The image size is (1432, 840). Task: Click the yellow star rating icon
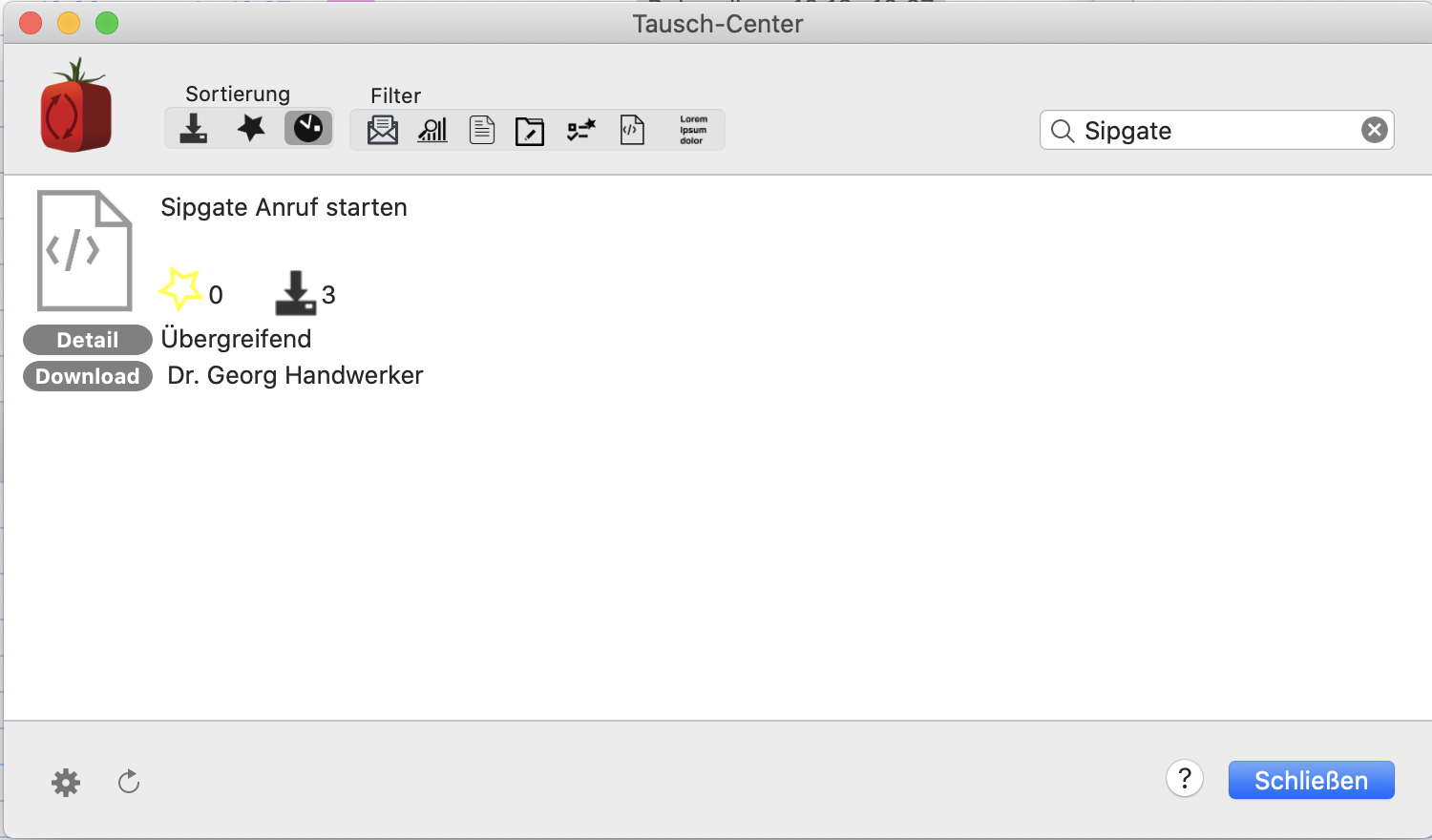pos(180,289)
